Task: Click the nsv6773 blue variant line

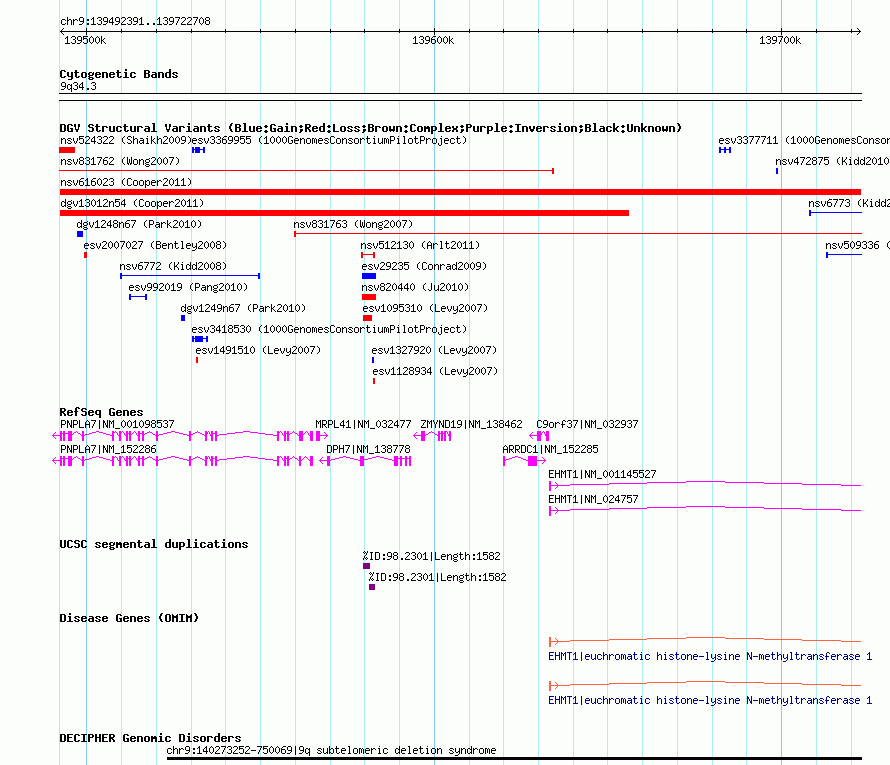Action: 836,213
